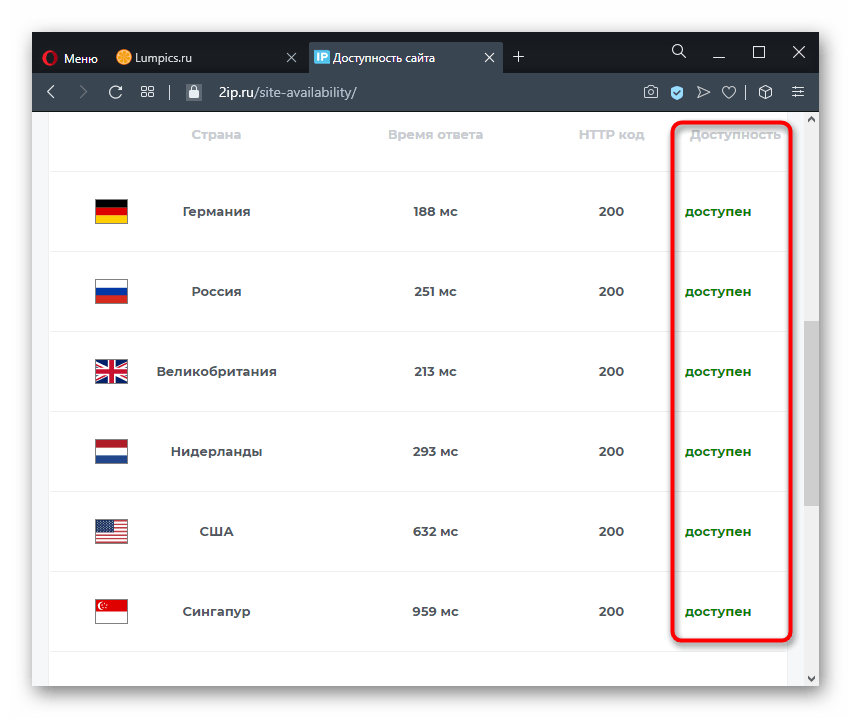Click the 200 code in the Германия row
The height and width of the screenshot is (718, 851).
click(x=611, y=212)
